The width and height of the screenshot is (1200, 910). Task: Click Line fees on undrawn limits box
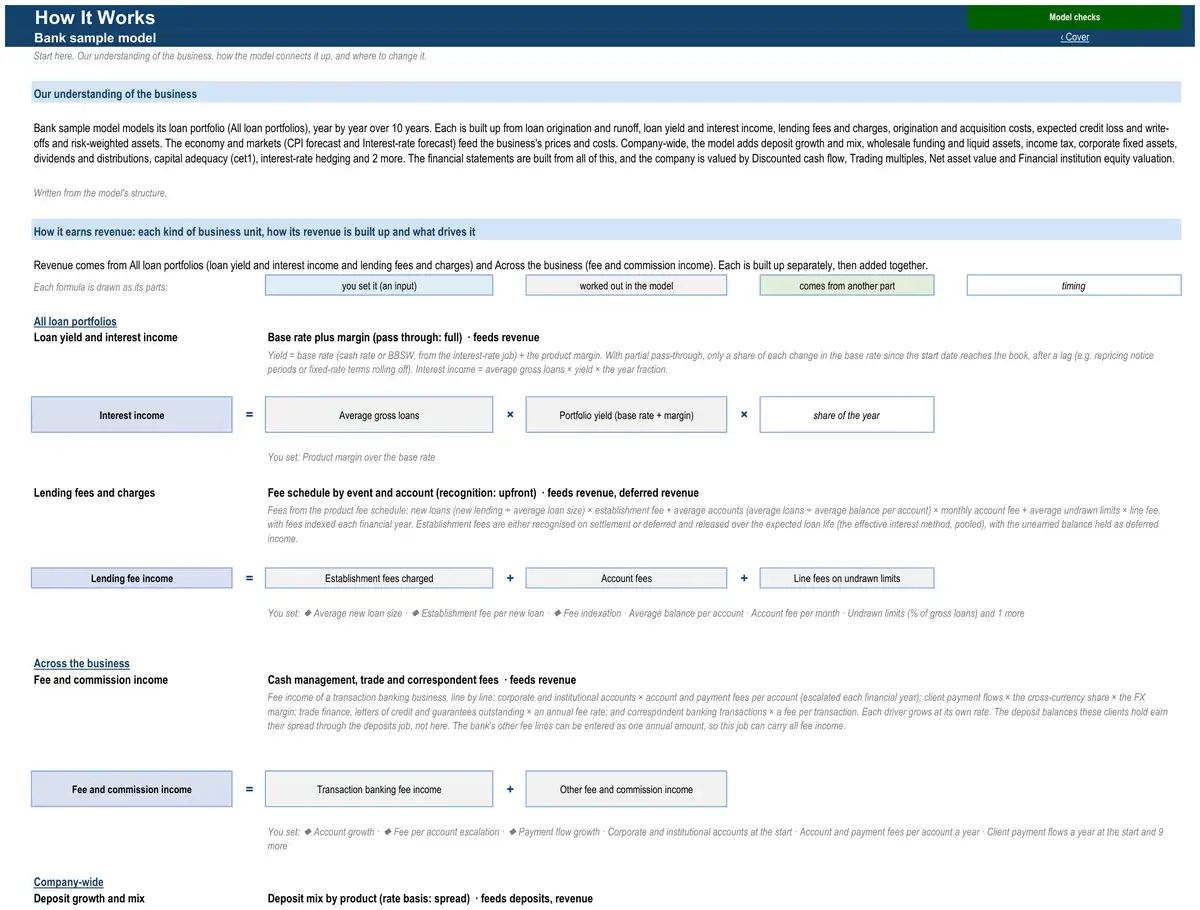coord(847,578)
